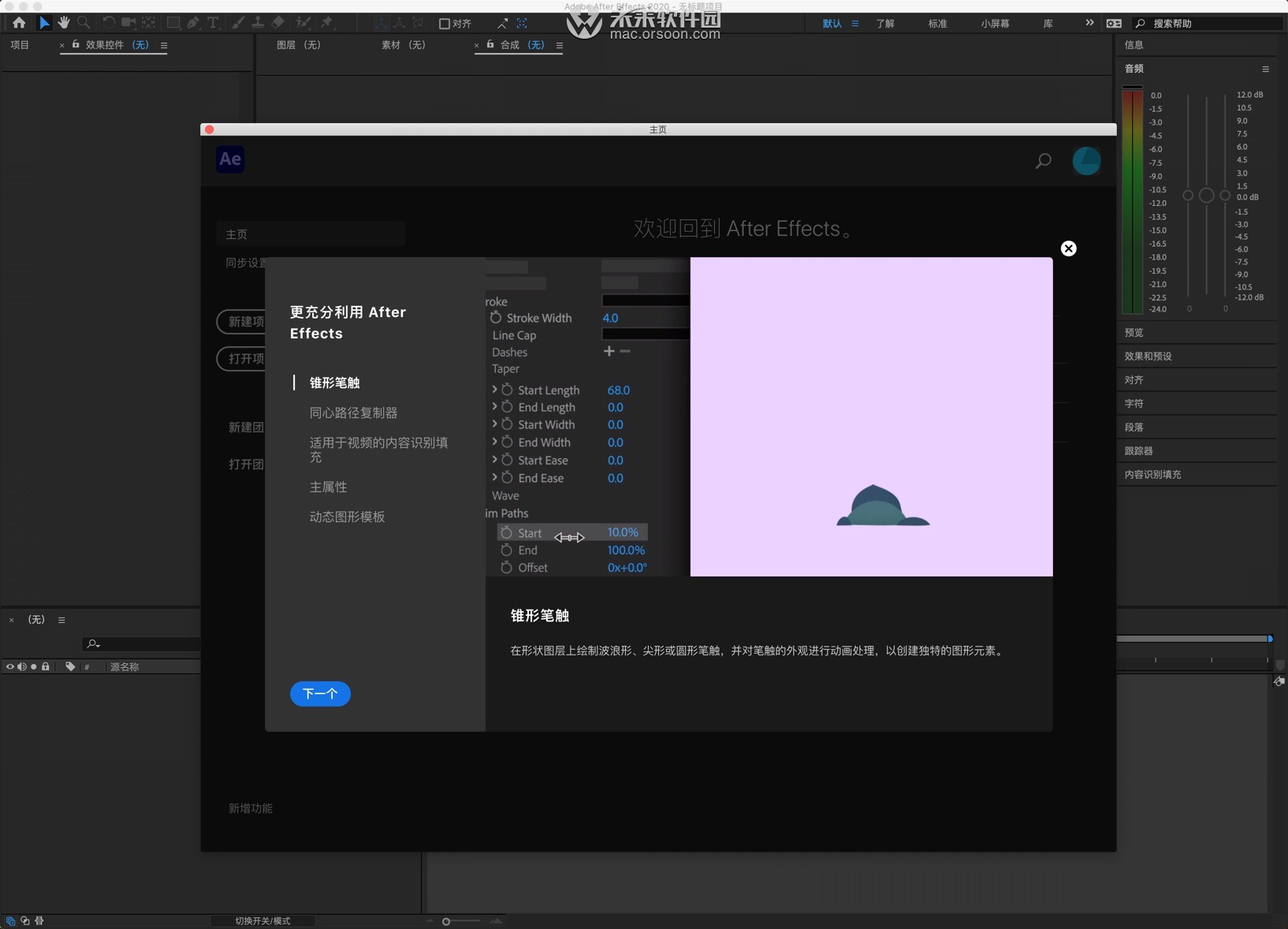
Task: Select the Roto Brush tool
Action: click(x=303, y=23)
